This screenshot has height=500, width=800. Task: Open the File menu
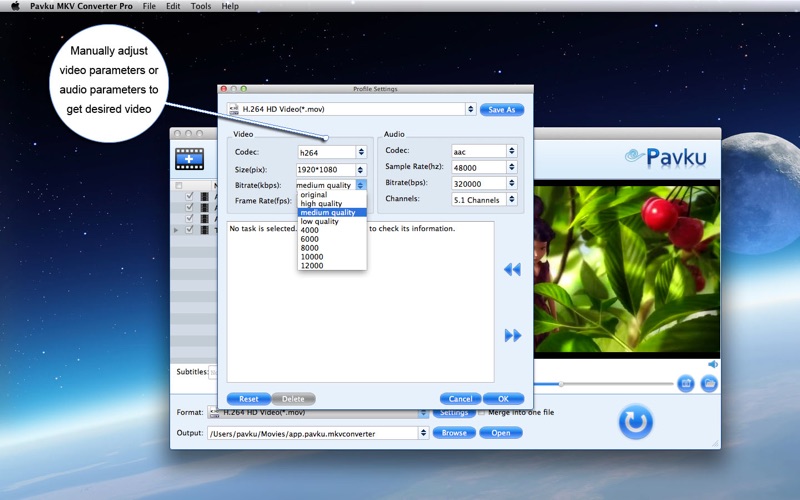(x=149, y=6)
